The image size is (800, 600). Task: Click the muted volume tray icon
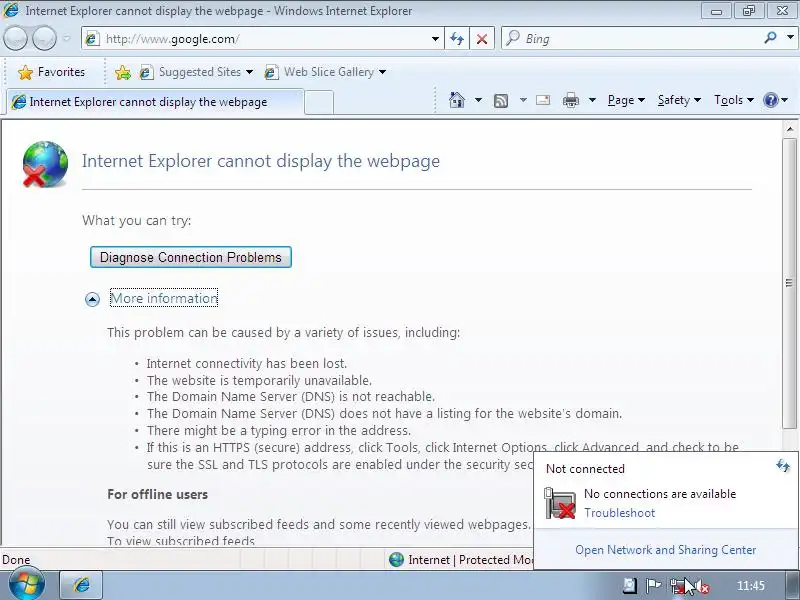(702, 586)
